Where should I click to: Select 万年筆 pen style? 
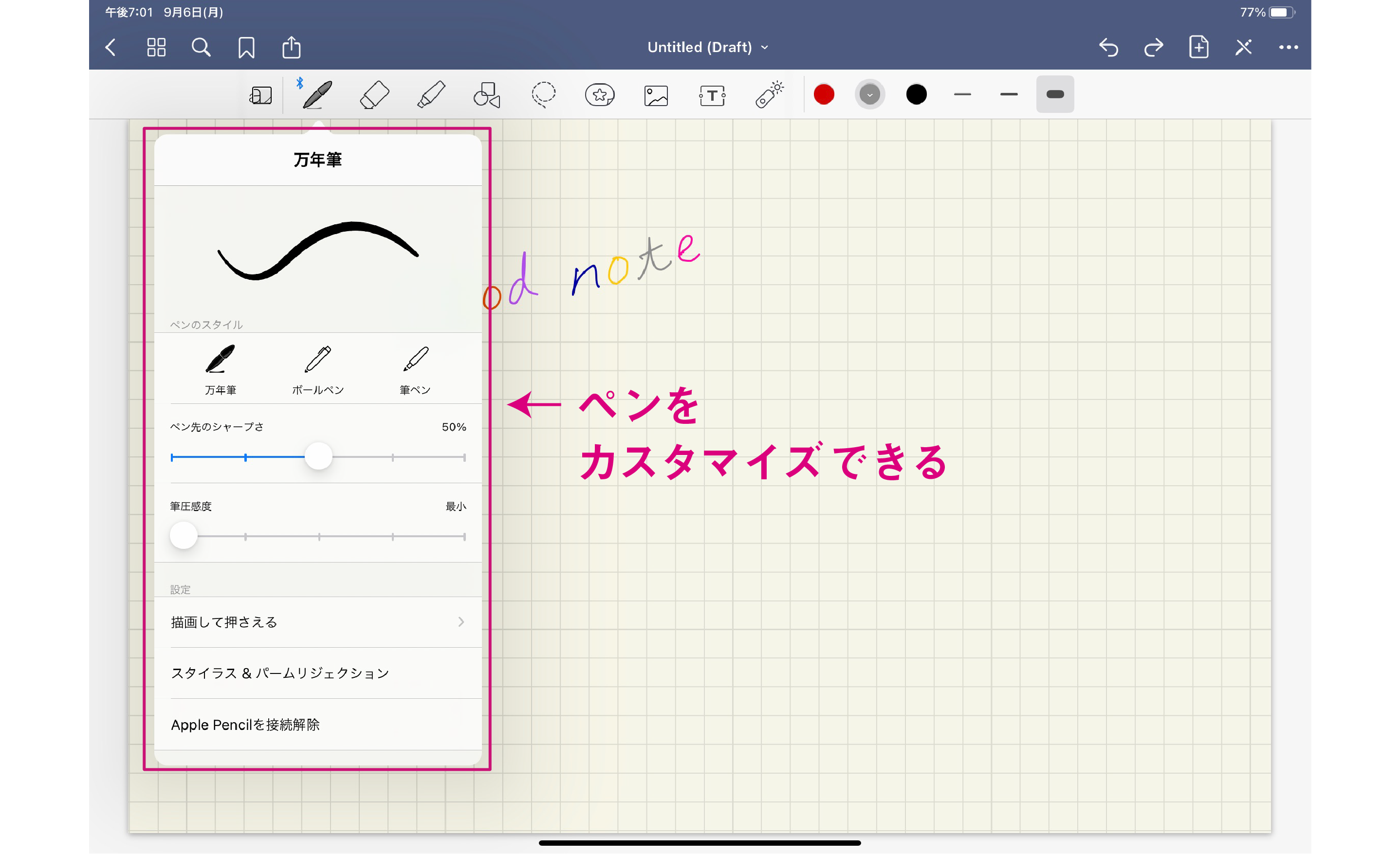220,370
